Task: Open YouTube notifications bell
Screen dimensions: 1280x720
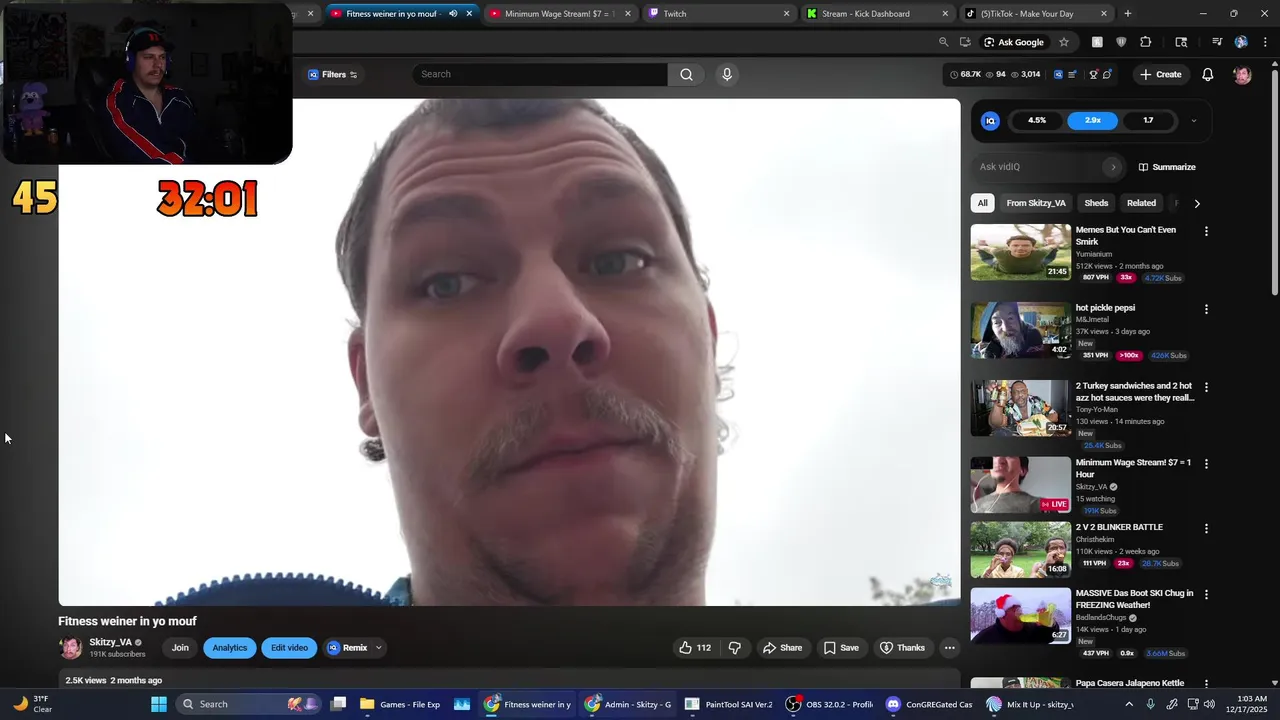Action: (1207, 74)
